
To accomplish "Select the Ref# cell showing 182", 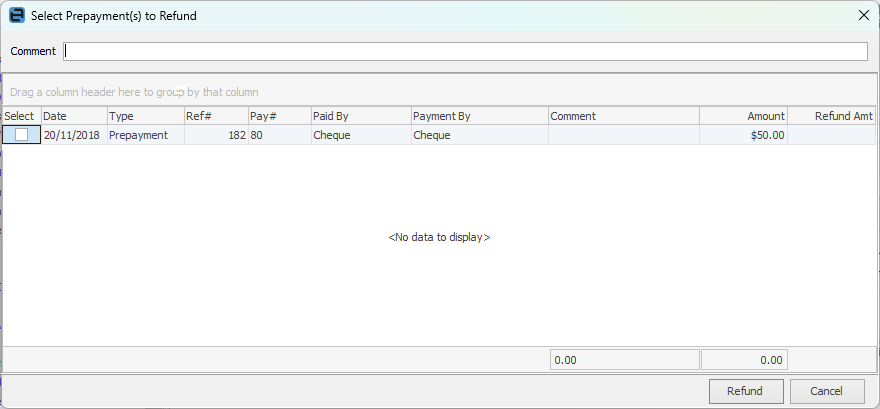I will 216,135.
